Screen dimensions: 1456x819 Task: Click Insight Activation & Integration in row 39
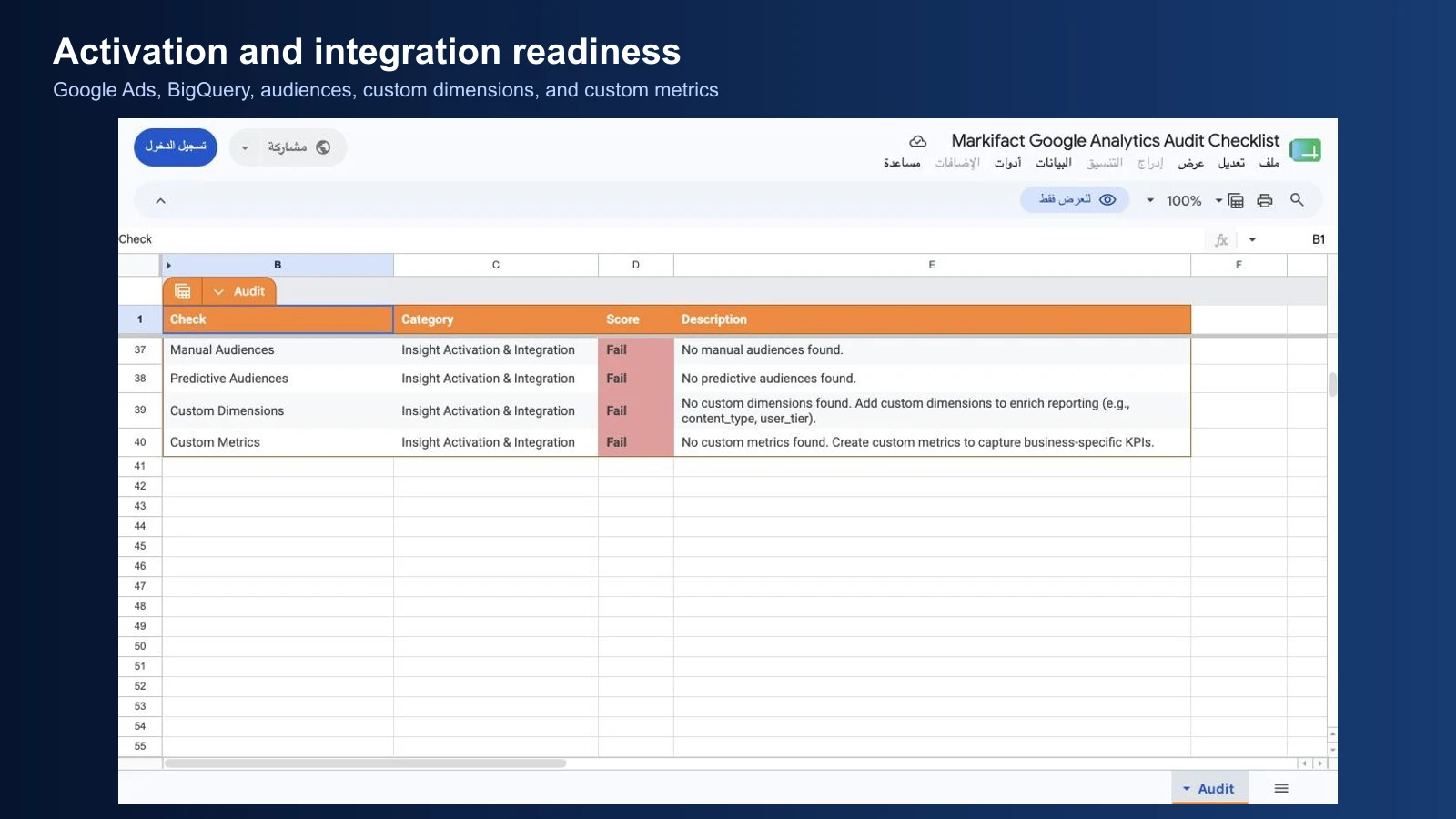(x=496, y=411)
